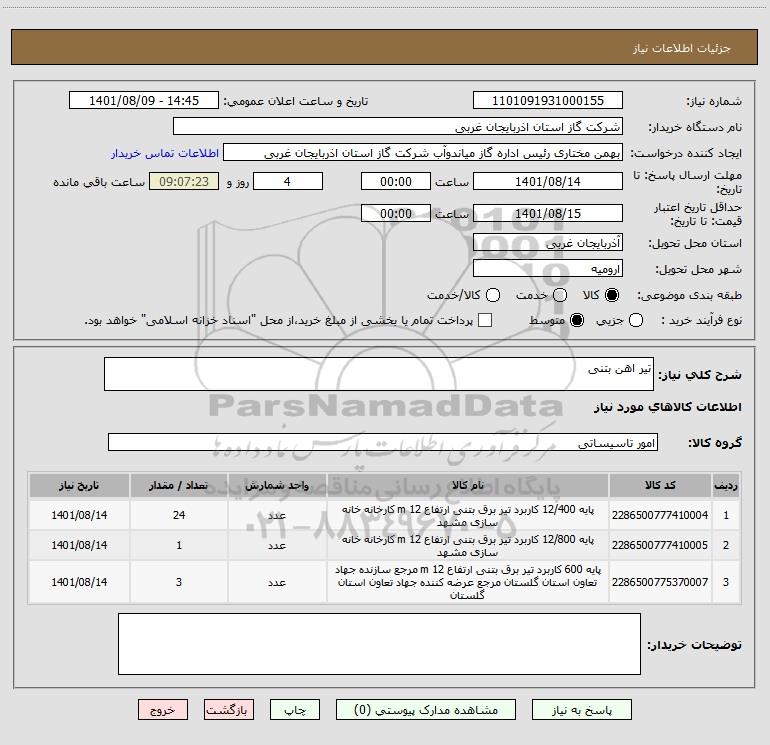The width and height of the screenshot is (770, 745).
Task: Click the goods group field امور تاسیساتی
Action: (383, 442)
